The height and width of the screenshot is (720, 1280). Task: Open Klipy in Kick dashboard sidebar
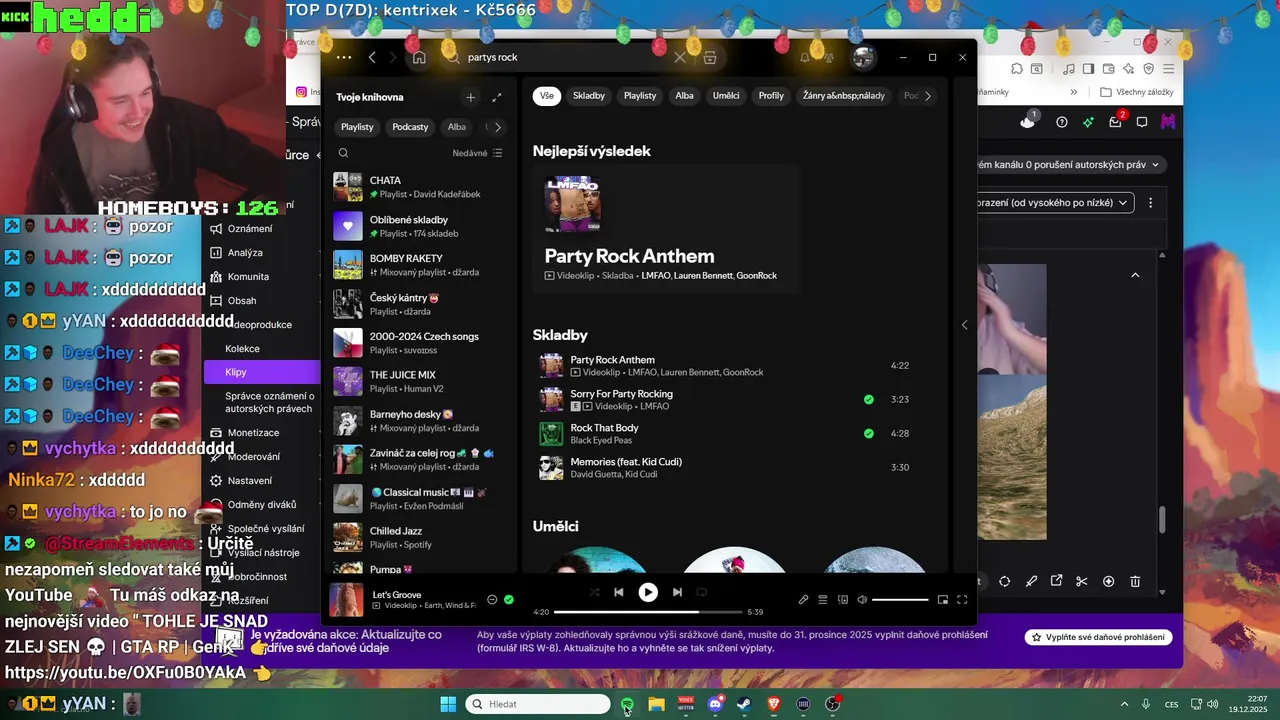[262, 372]
